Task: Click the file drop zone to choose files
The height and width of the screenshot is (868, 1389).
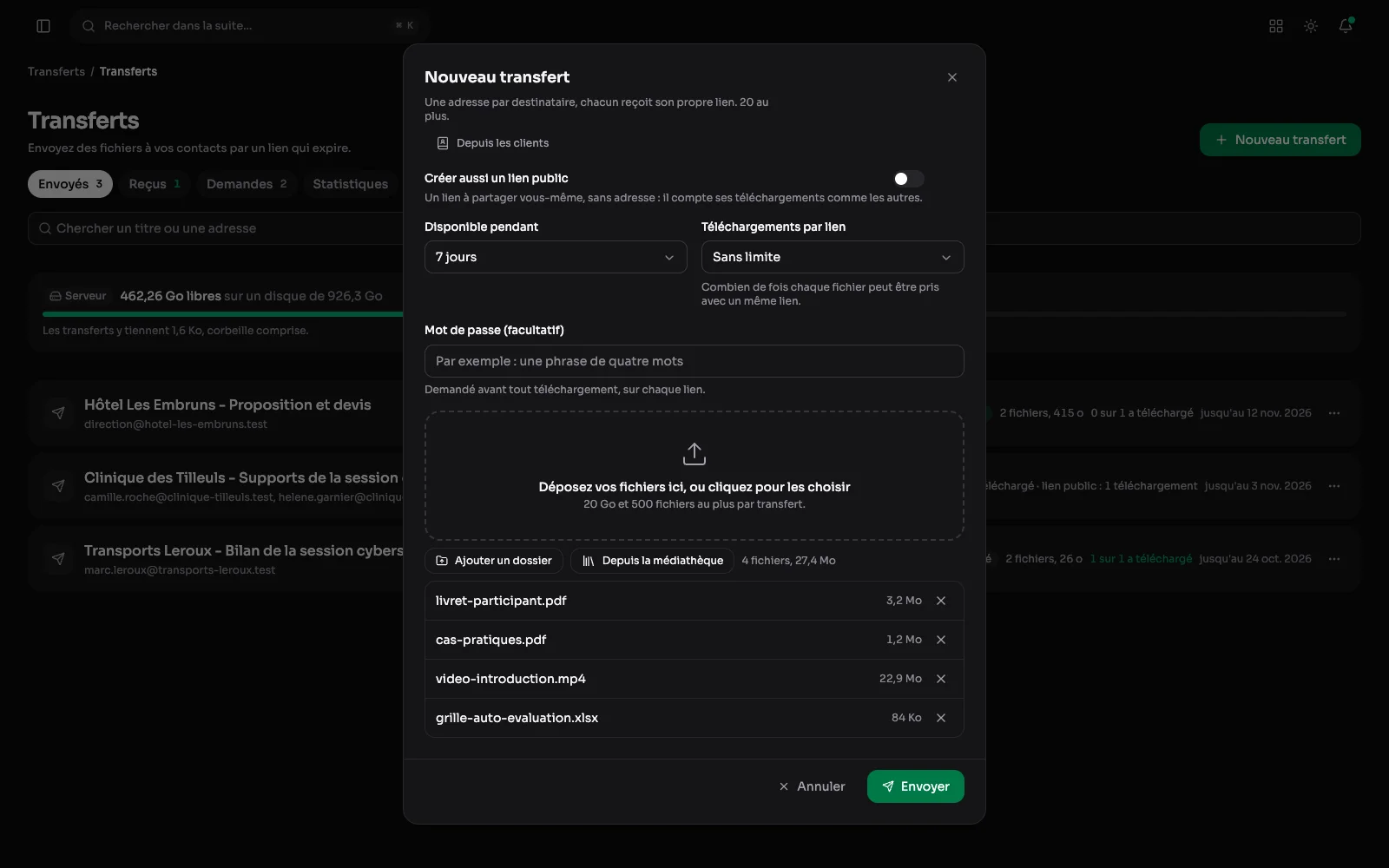Action: (694, 476)
